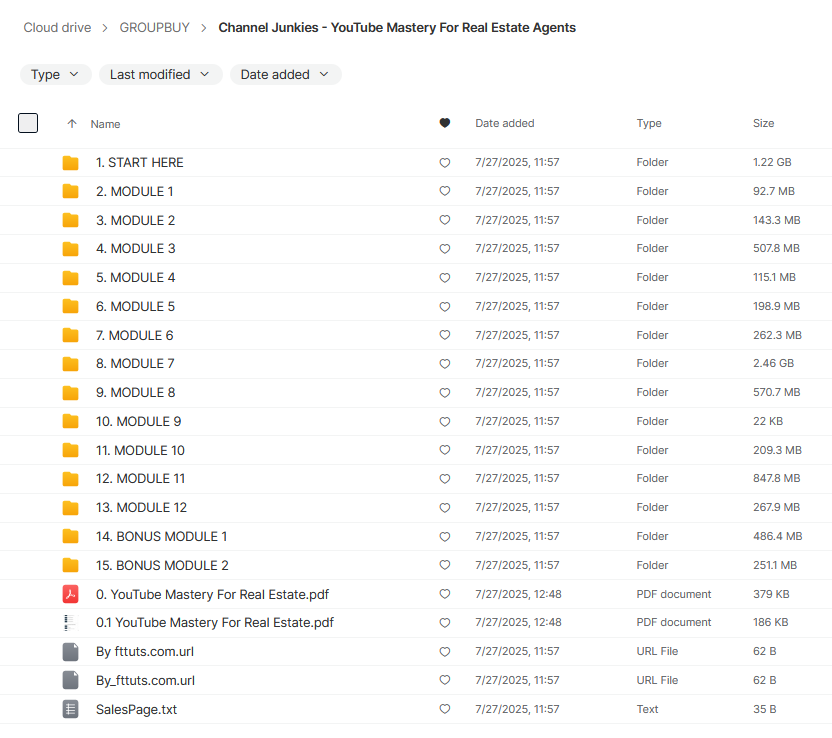Image resolution: width=832 pixels, height=738 pixels.
Task: Open folder named 11. MODULE 10
Action: pos(140,451)
